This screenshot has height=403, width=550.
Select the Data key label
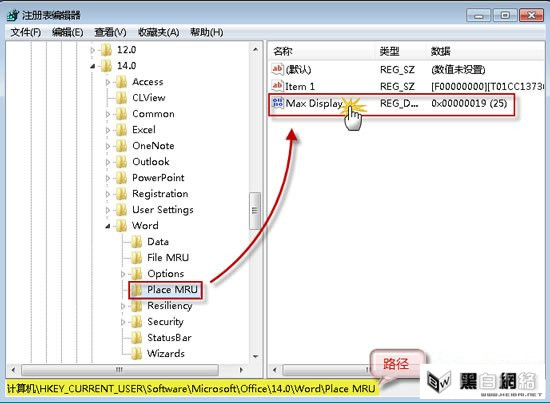coord(158,242)
